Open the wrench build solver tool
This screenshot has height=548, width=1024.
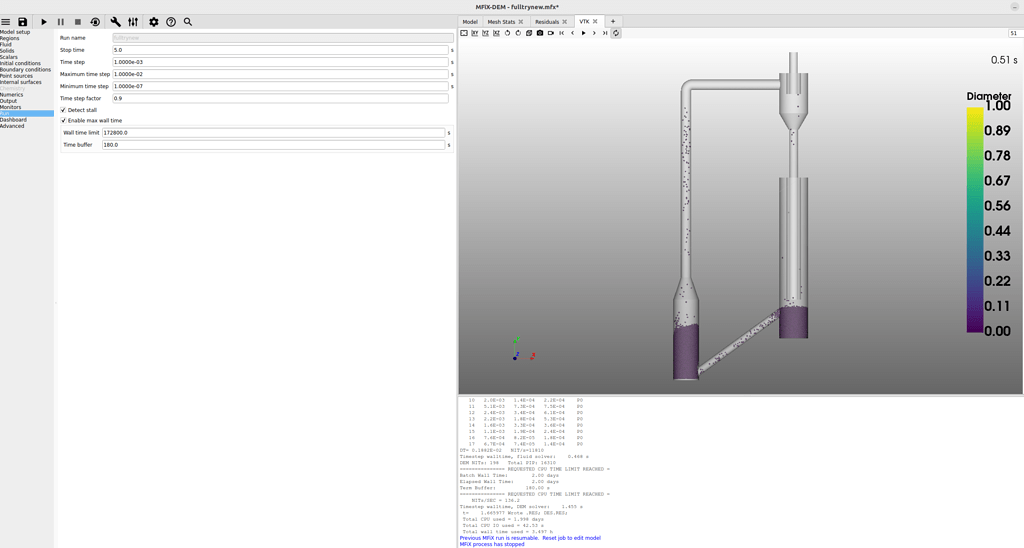[x=116, y=21]
